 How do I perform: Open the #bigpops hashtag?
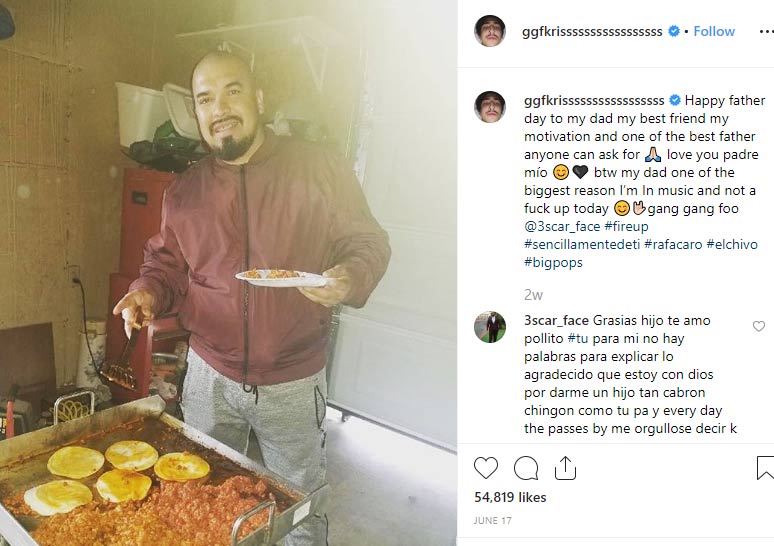(553, 263)
